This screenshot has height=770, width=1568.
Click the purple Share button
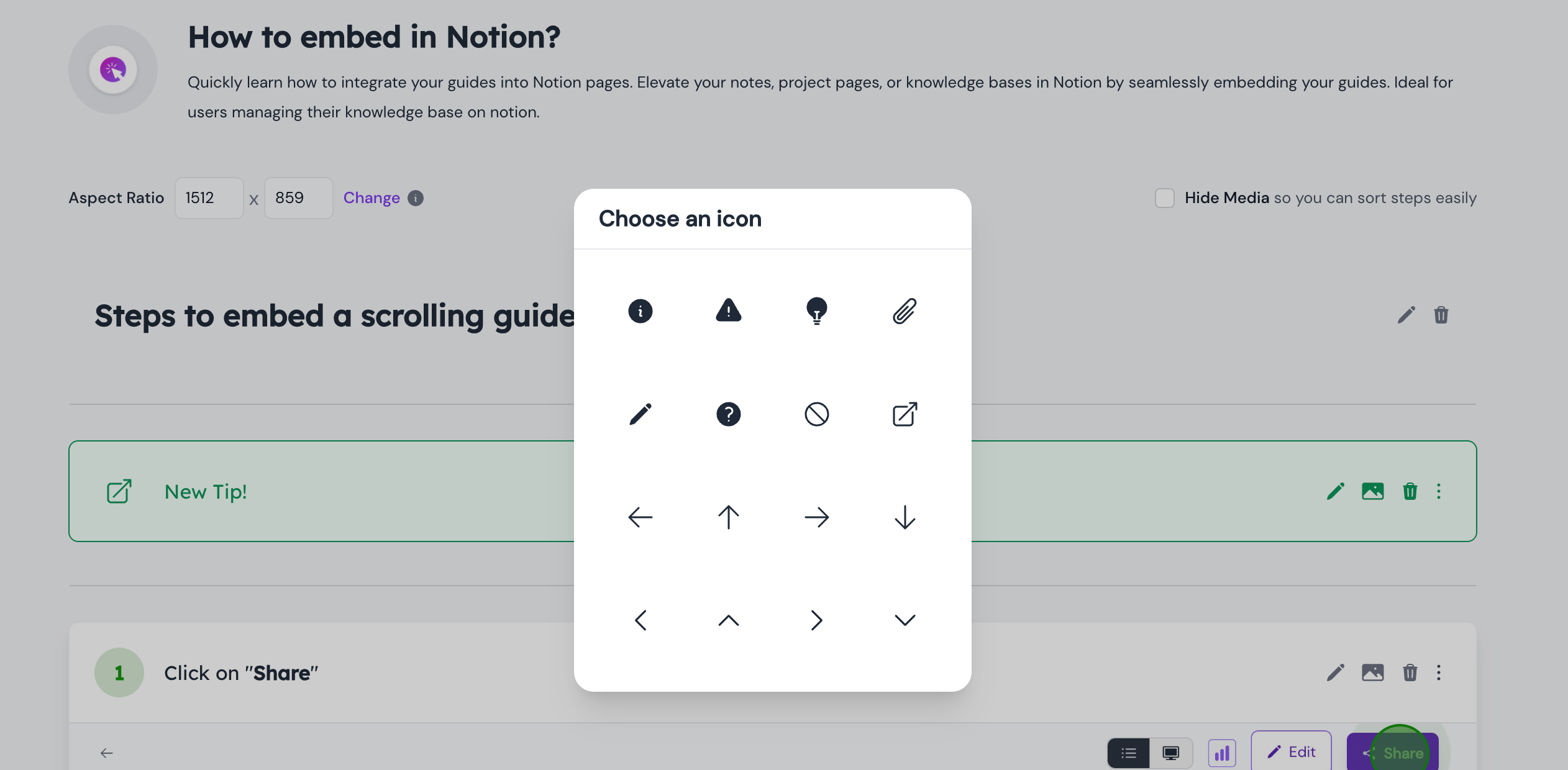1393,753
